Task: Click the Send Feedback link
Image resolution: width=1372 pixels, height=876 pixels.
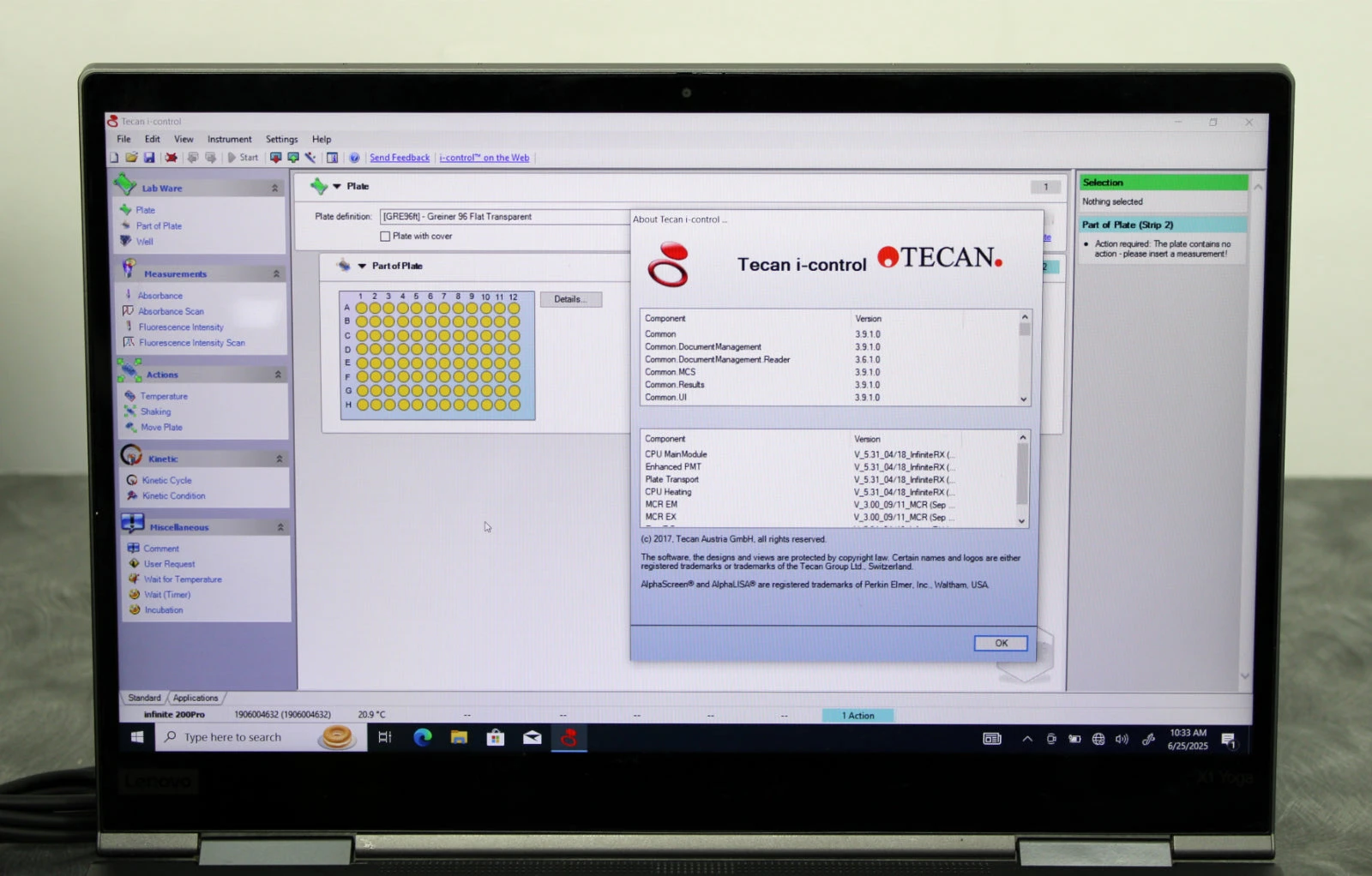Action: coord(399,158)
